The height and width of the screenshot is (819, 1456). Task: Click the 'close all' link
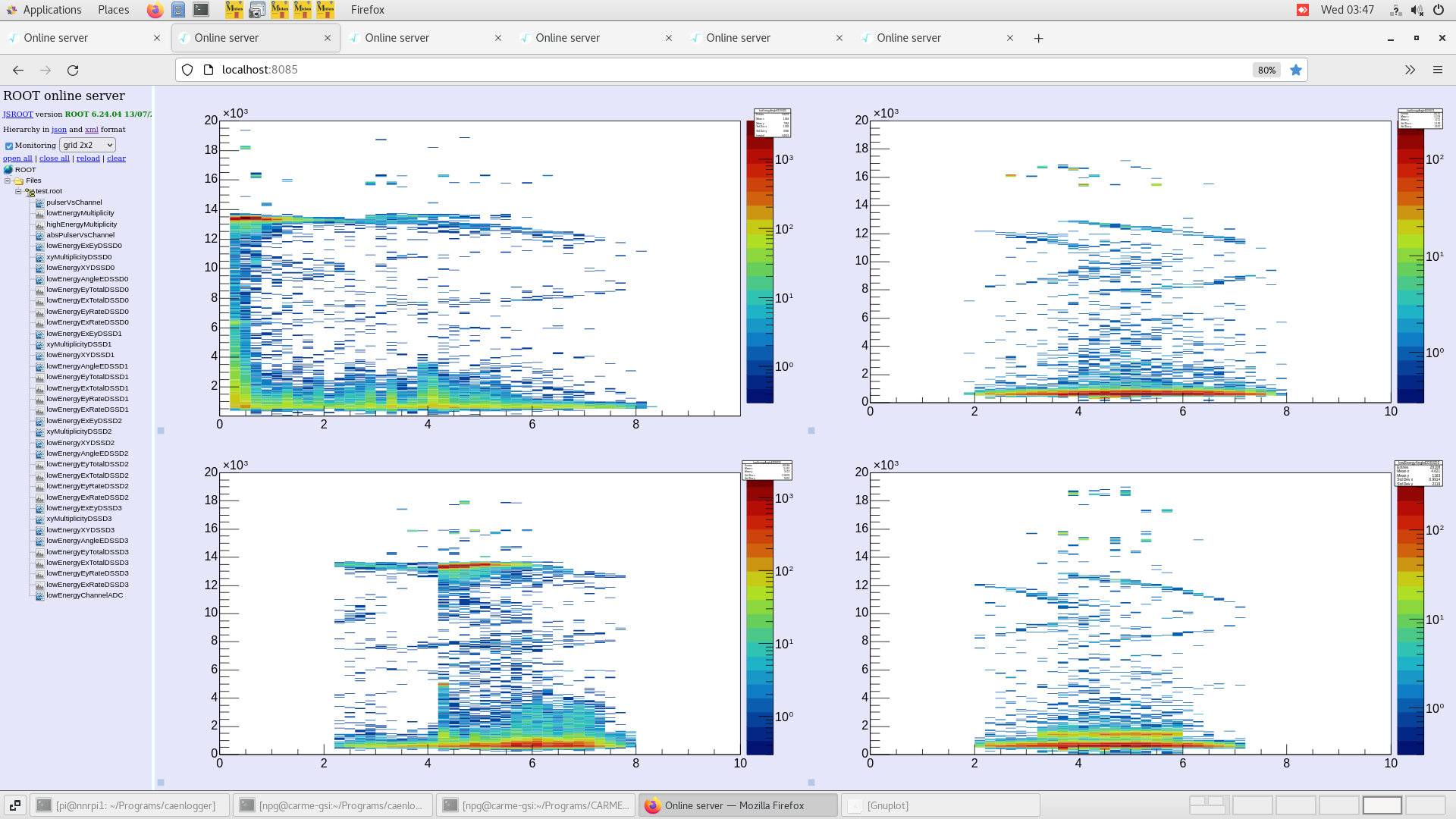tap(54, 158)
